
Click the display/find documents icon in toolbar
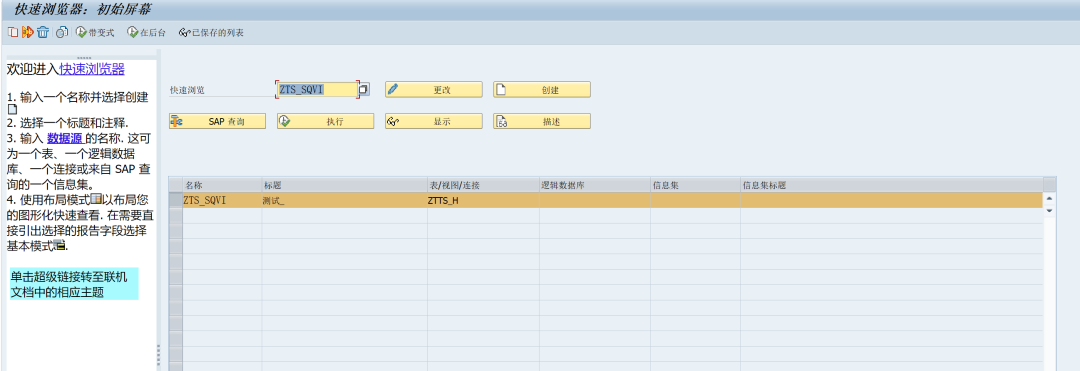(62, 32)
